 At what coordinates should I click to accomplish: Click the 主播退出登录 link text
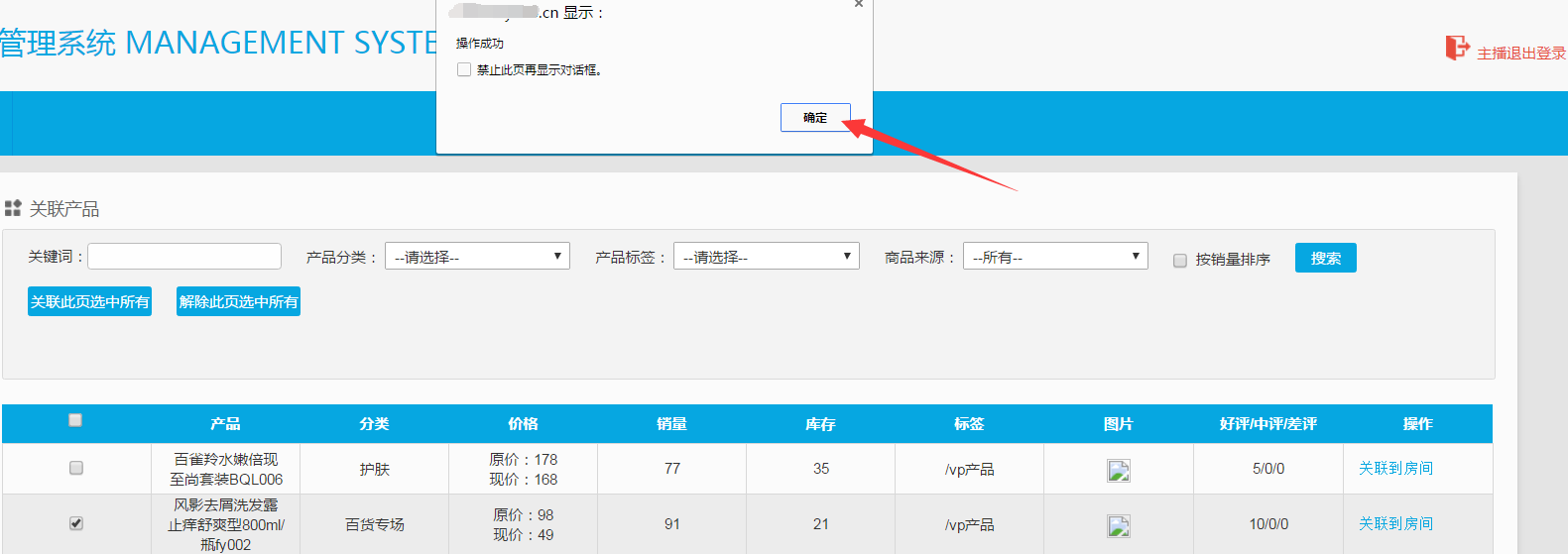(1521, 54)
